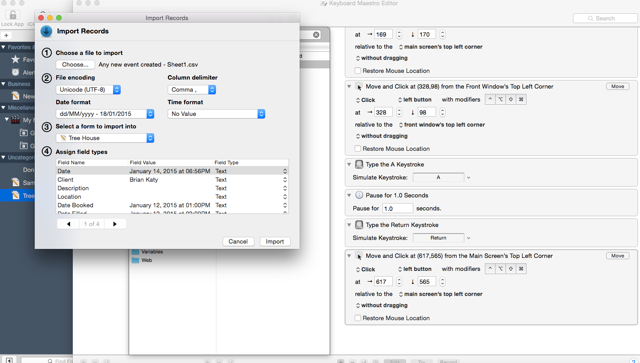Open the Date format dd/MM/yyyy dropdown
Screen dimensions: 640x363
105,114
